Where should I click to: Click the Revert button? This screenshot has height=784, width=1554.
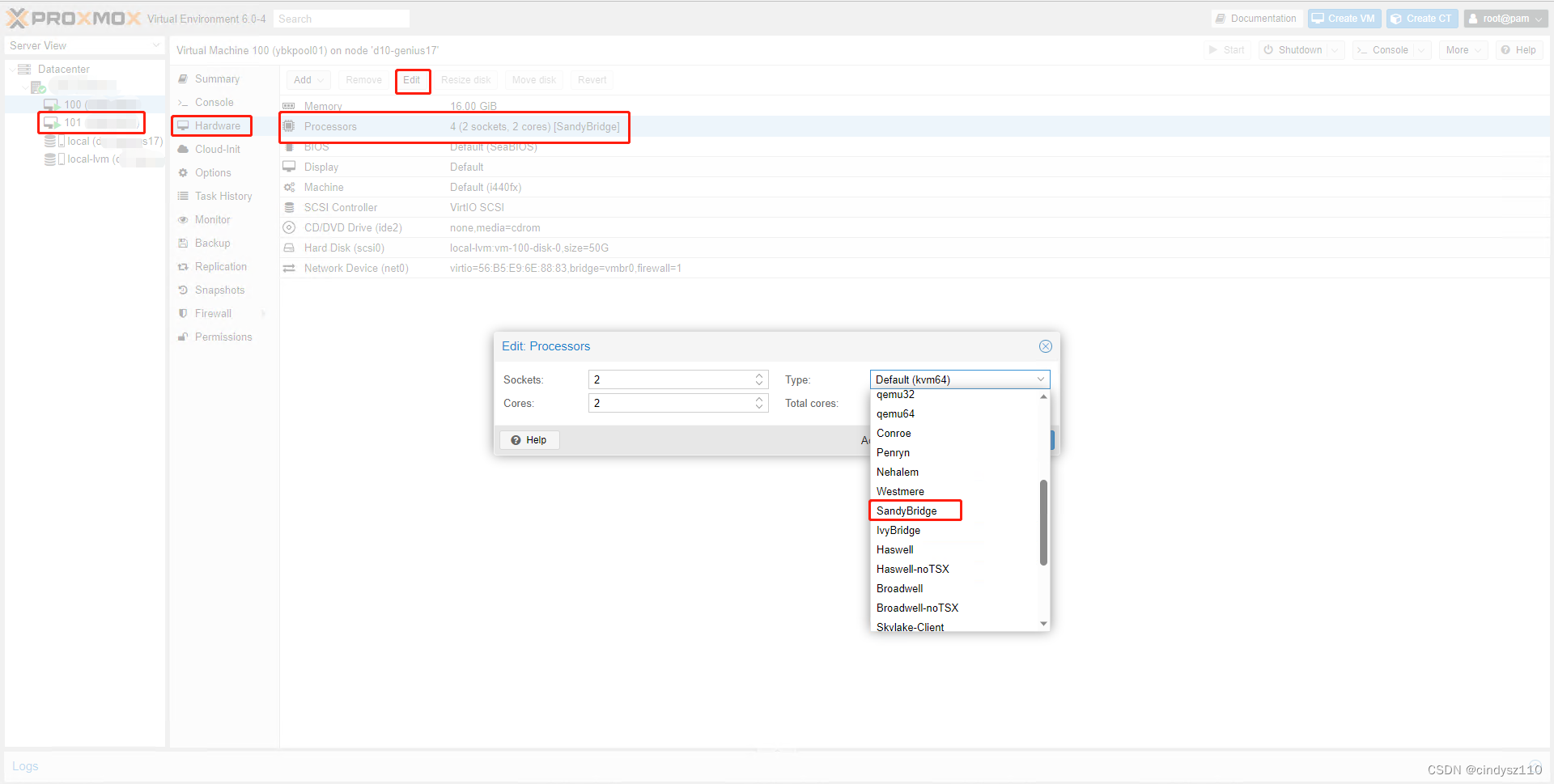[x=592, y=79]
